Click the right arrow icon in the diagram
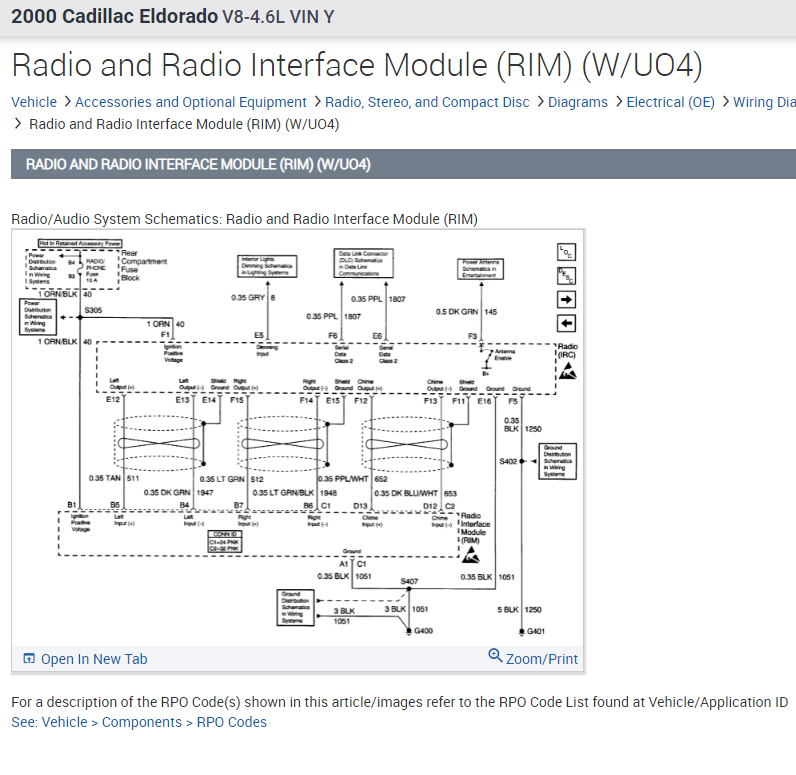Viewport: 796px width, 775px height. coord(566,299)
